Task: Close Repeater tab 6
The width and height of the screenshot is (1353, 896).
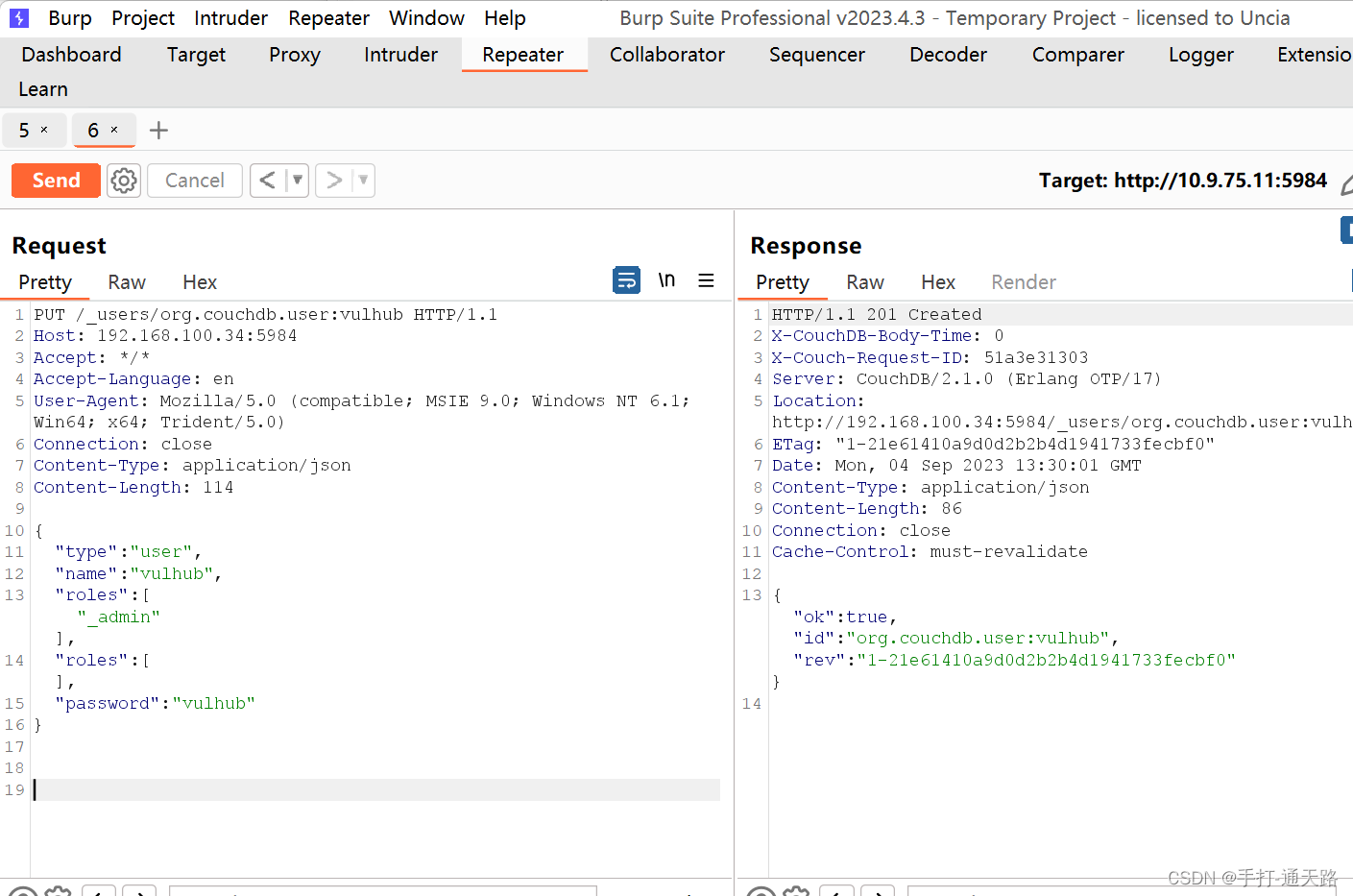Action: [114, 130]
